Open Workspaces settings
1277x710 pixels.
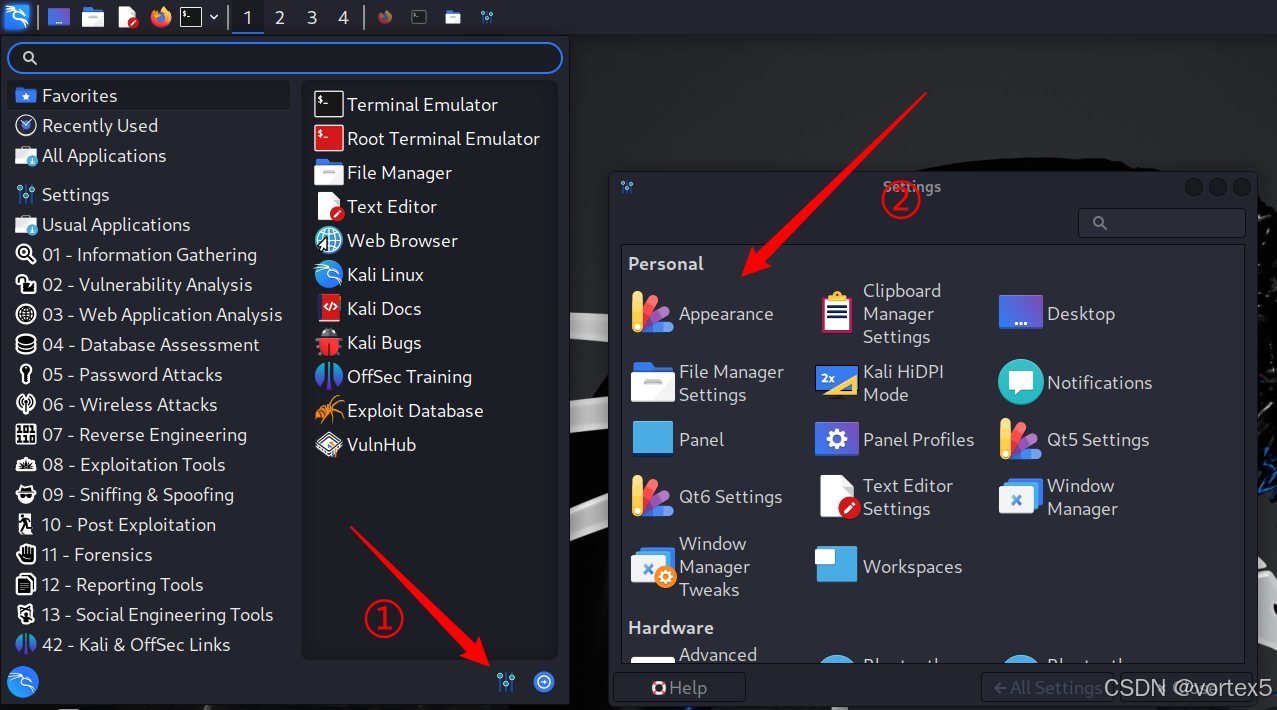pos(889,566)
